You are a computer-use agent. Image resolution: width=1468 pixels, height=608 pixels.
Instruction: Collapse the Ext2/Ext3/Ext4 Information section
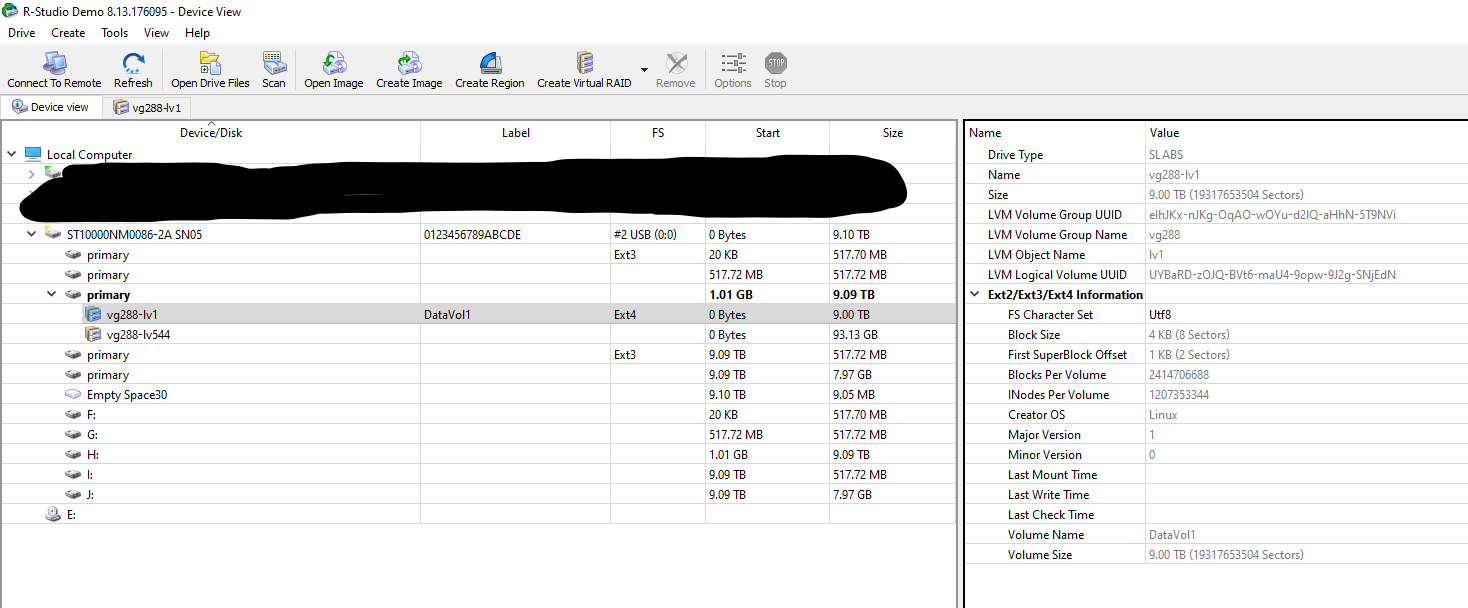pyautogui.click(x=976, y=295)
